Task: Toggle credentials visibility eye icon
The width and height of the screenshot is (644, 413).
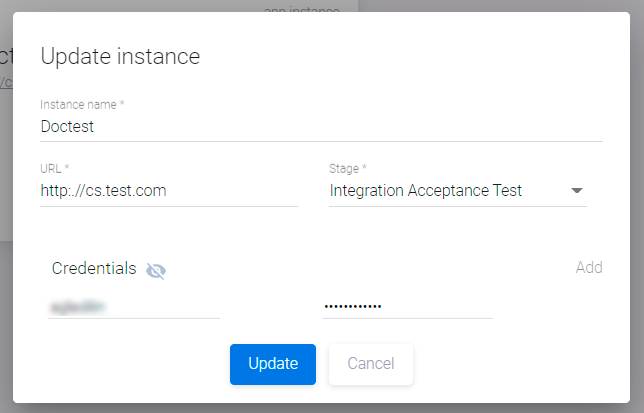Action: click(x=155, y=270)
